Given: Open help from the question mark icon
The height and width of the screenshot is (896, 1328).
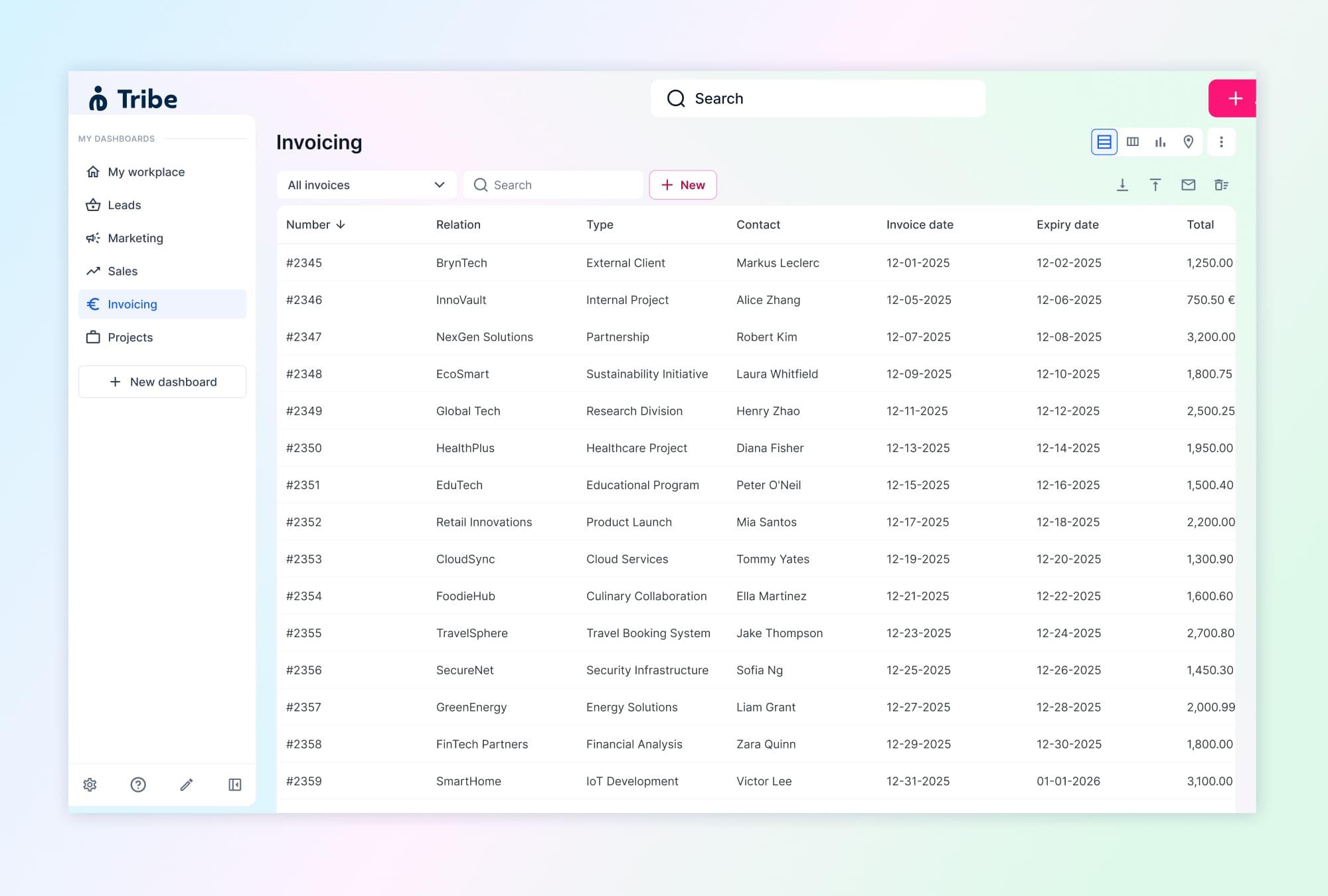Looking at the screenshot, I should click(x=138, y=784).
